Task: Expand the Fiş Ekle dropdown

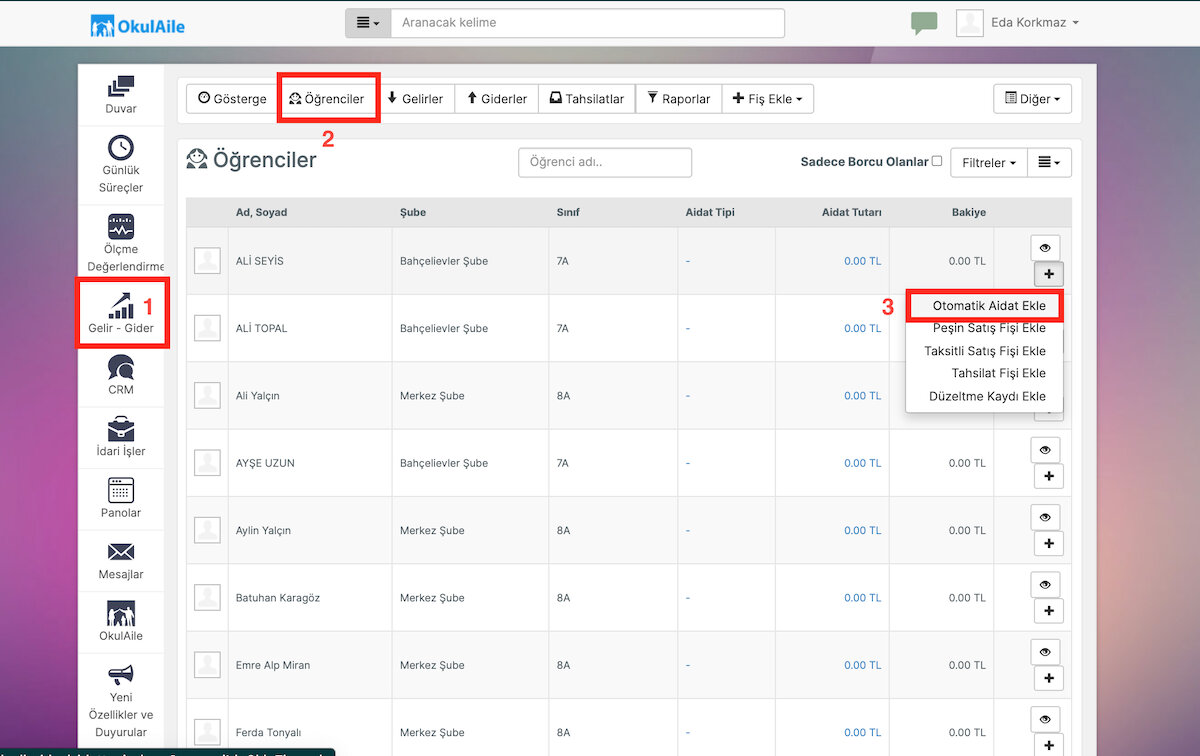Action: click(768, 99)
